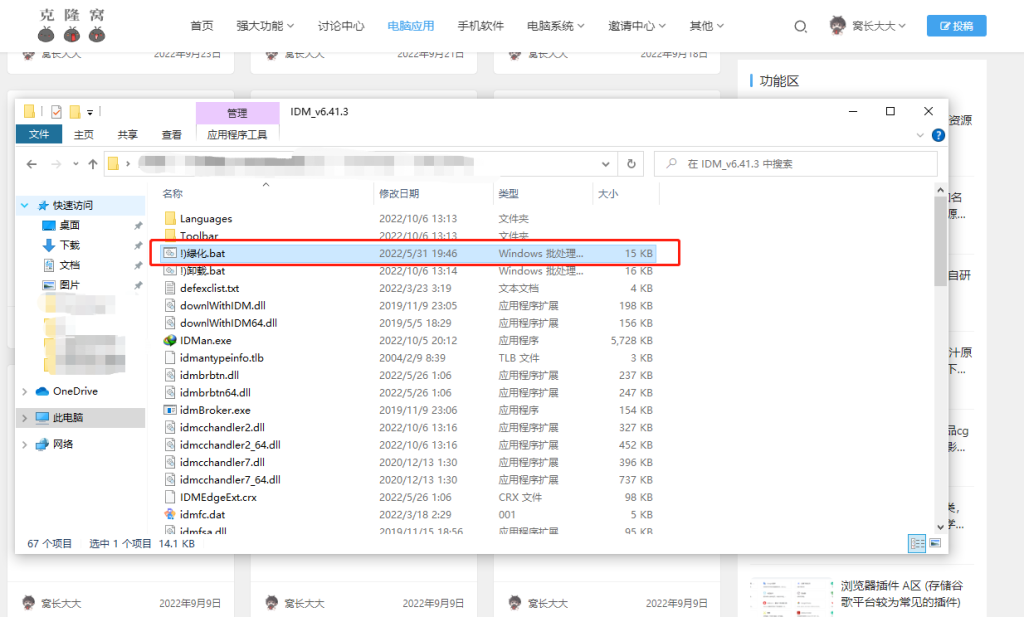The width and height of the screenshot is (1024, 617).
Task: Open the 文件 ribbon tab
Action: pyautogui.click(x=39, y=134)
